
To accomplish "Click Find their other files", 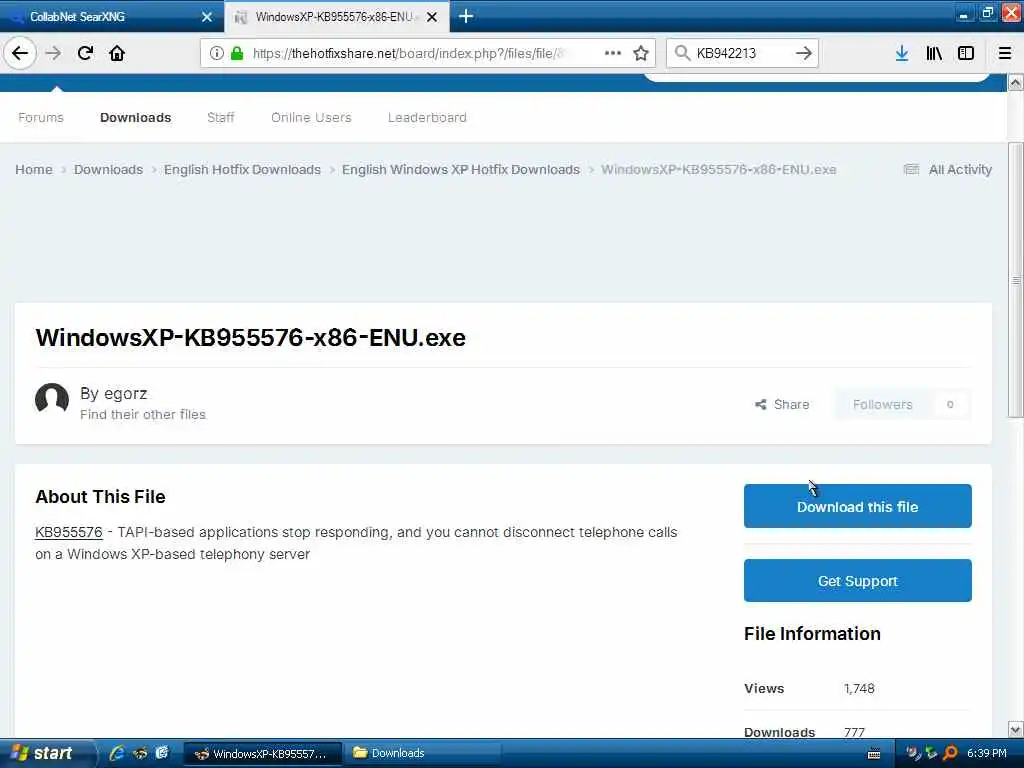I will 143,415.
